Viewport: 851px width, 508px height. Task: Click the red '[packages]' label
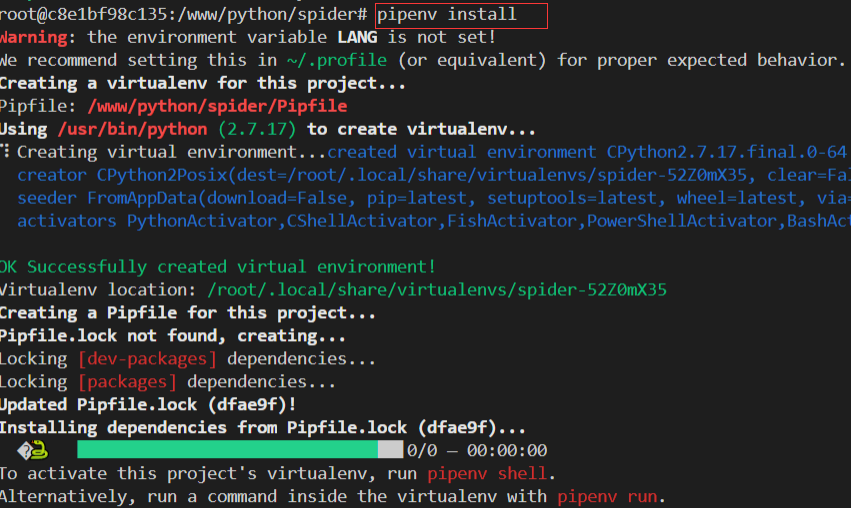(x=128, y=382)
